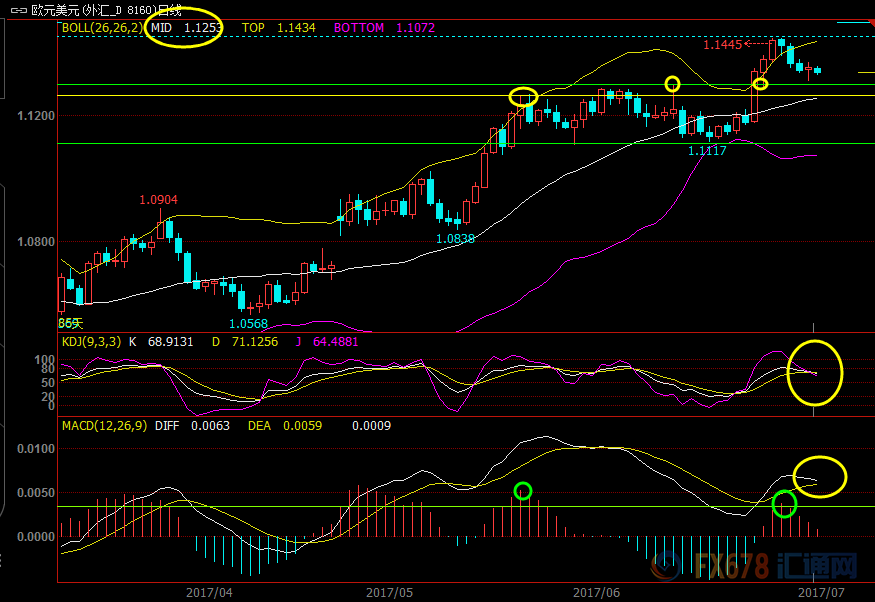Image resolution: width=875 pixels, height=602 pixels.
Task: Click the 2017/06 date label
Action: (x=597, y=593)
